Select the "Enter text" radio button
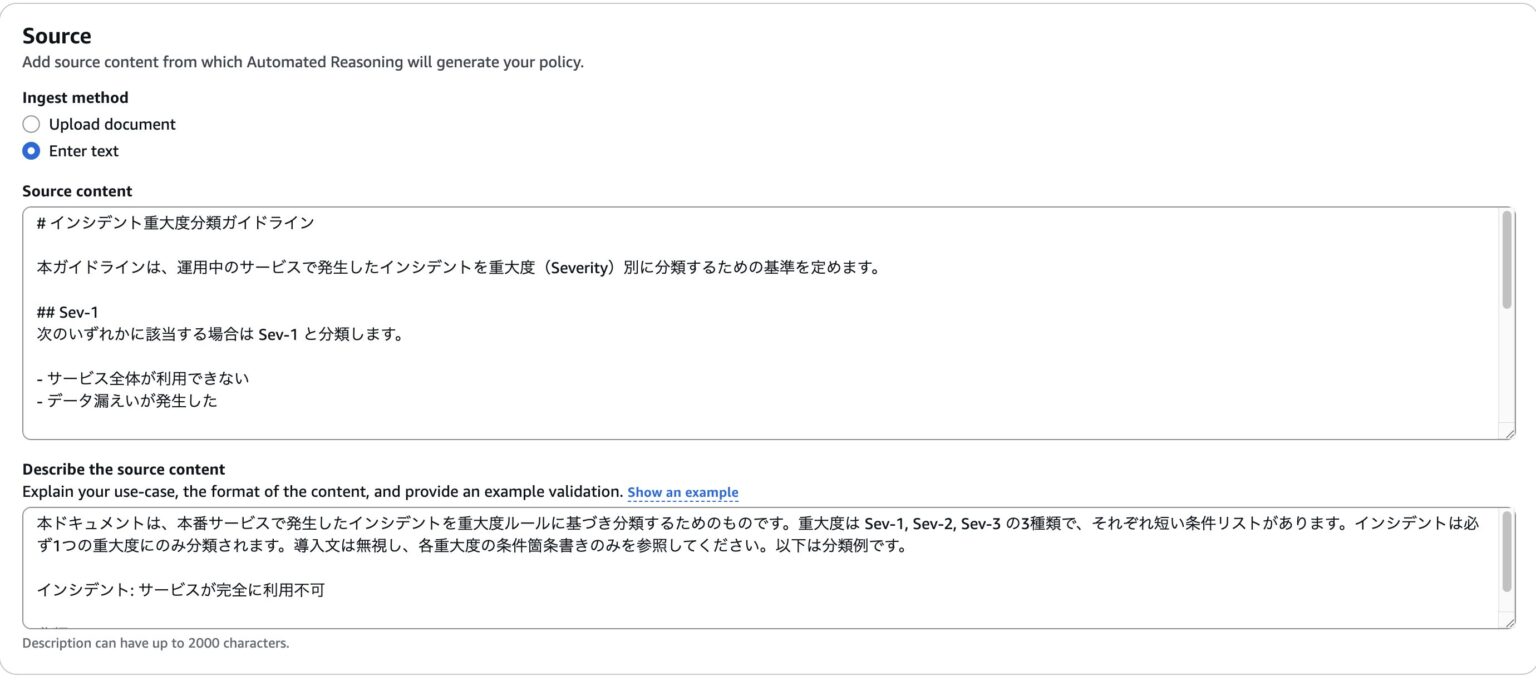The width and height of the screenshot is (1536, 681). click(31, 151)
